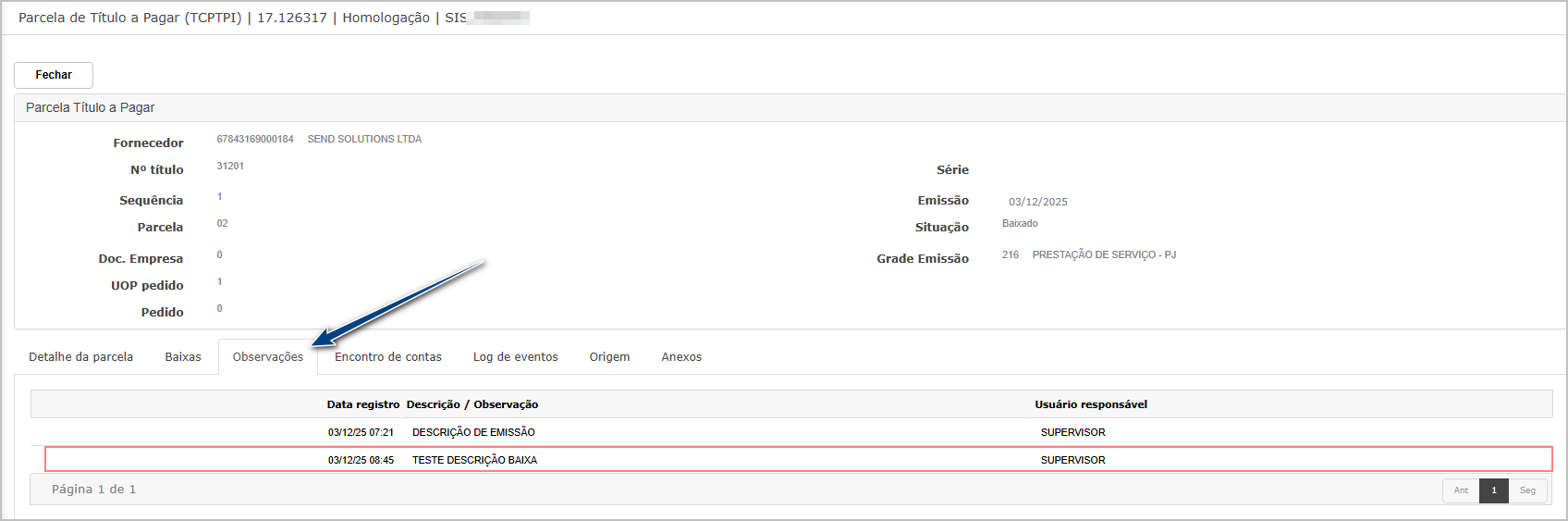Open the Baixas tab
1568x521 pixels.
(x=183, y=357)
